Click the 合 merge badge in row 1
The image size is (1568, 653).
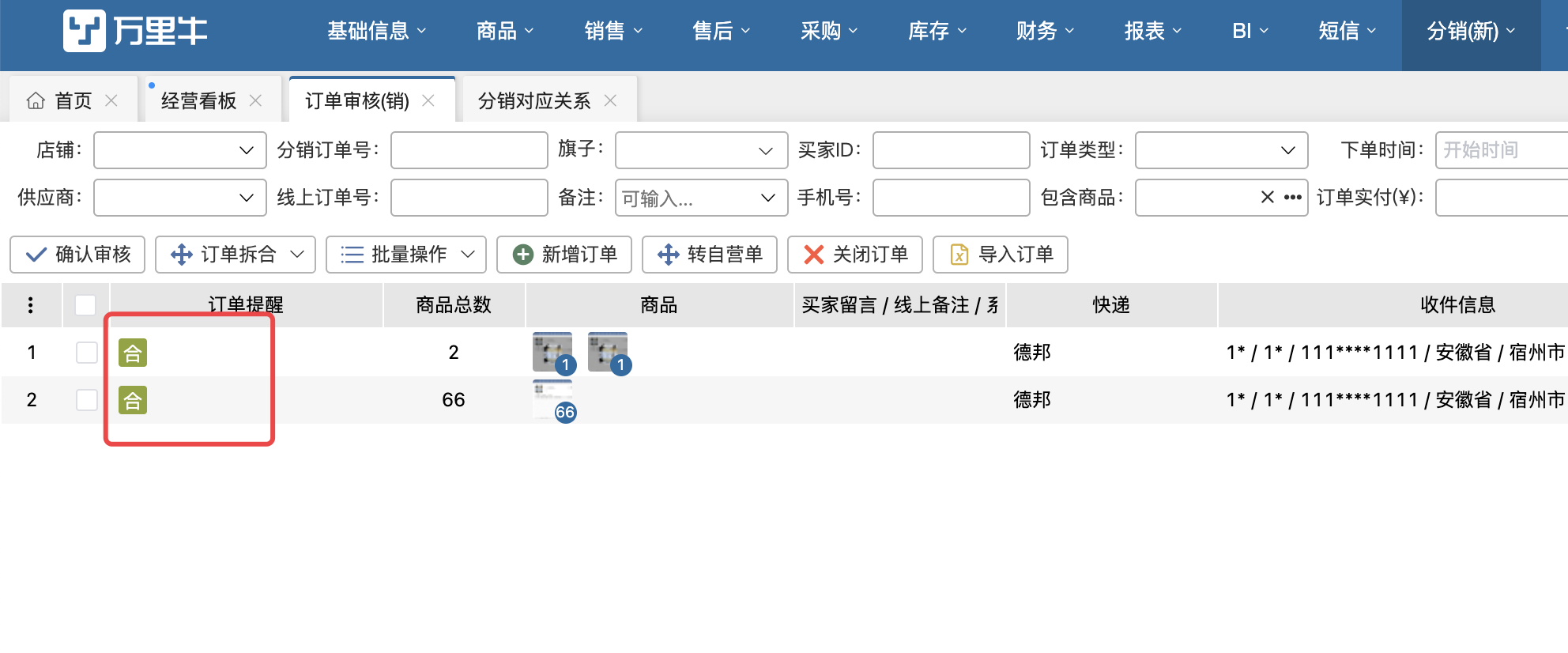(133, 353)
